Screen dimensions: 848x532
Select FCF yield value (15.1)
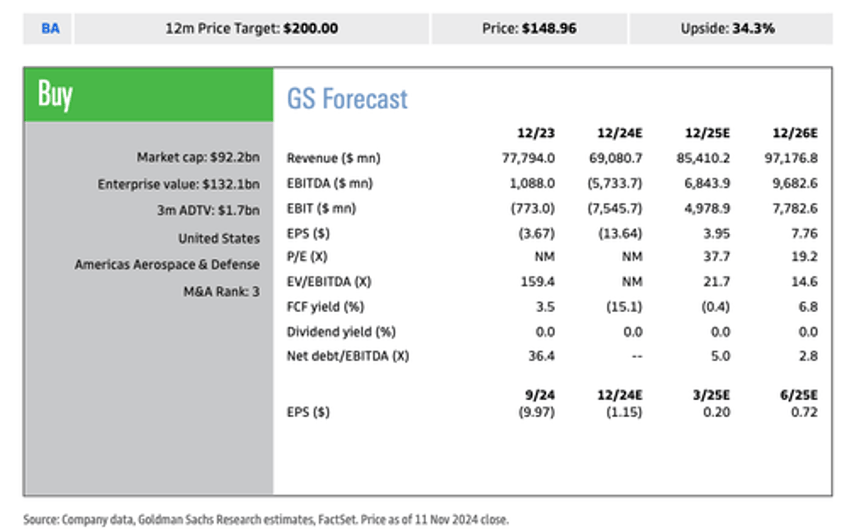624,307
